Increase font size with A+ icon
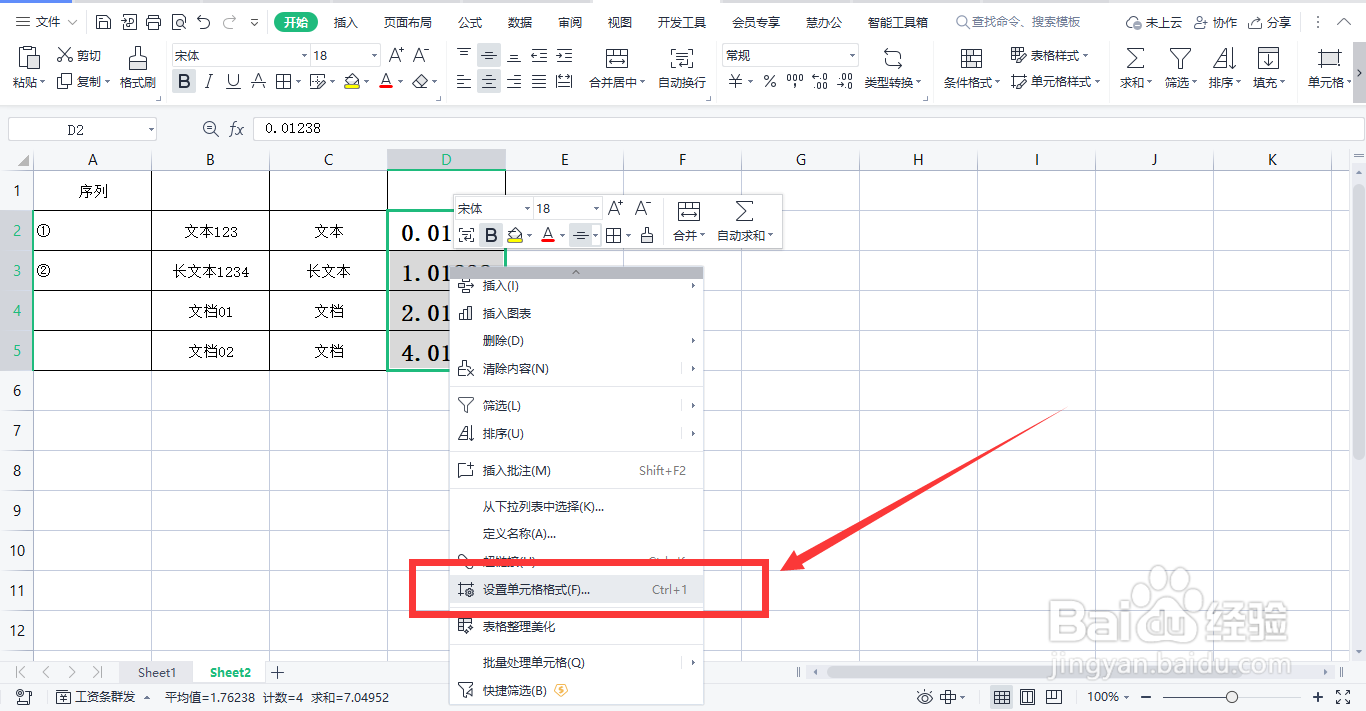 point(396,55)
